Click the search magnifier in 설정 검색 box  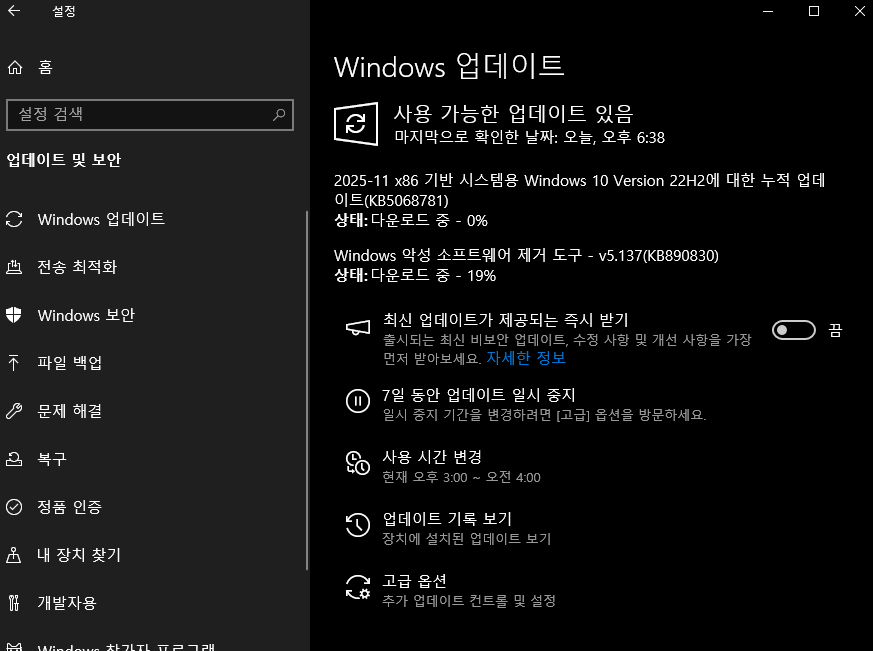point(279,115)
